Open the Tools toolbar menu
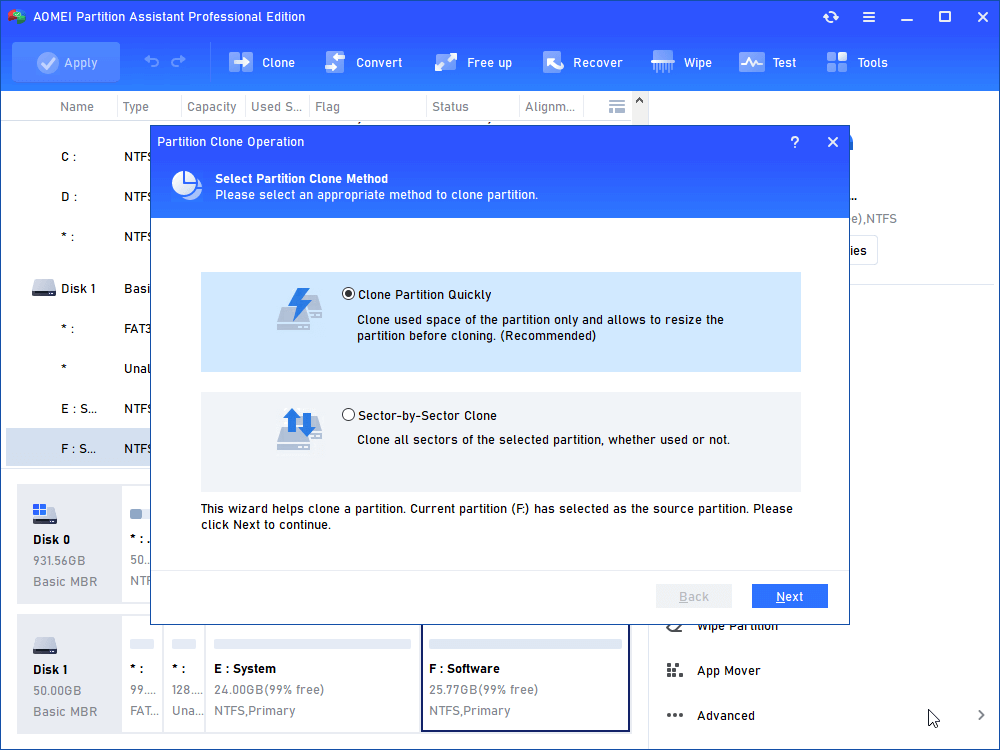The image size is (1000, 750). coord(857,62)
